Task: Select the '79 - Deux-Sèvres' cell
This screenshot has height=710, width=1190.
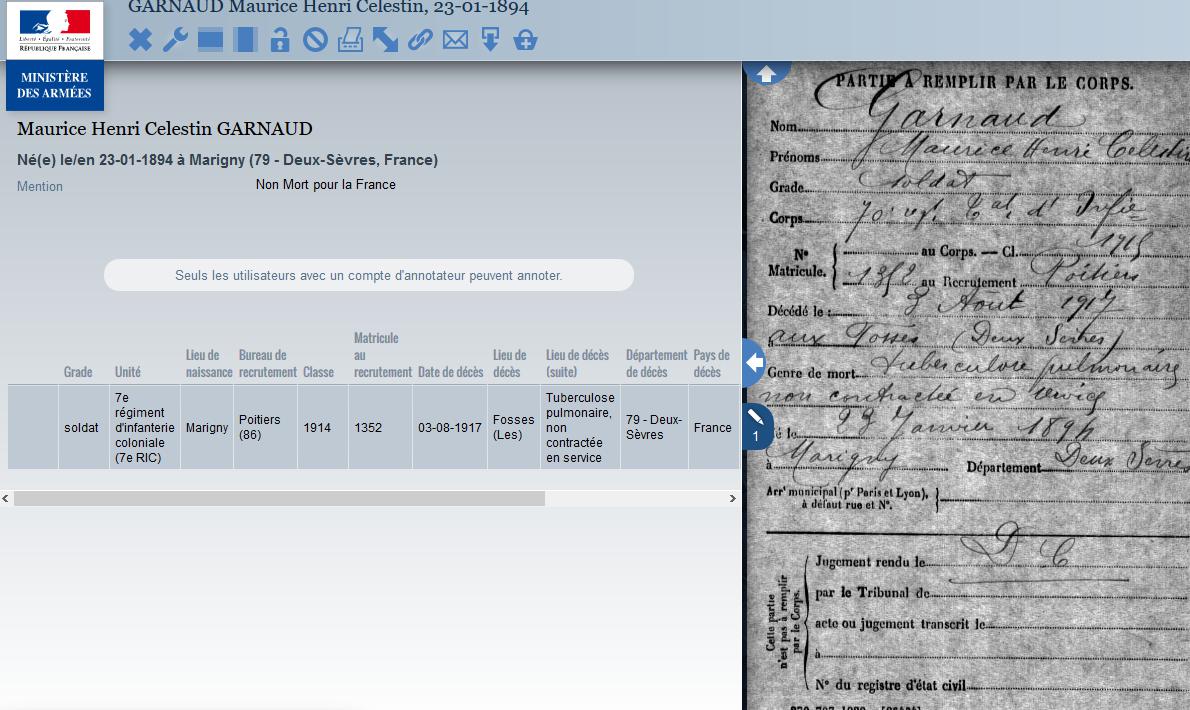Action: click(654, 427)
